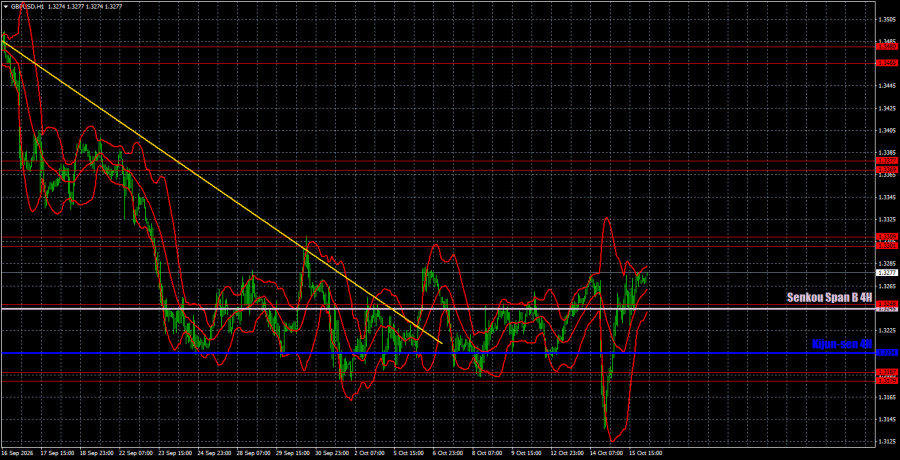This screenshot has width=900, height=460.
Task: Click the 'Kijun-sen 4H' blue text label
Action: 842,343
